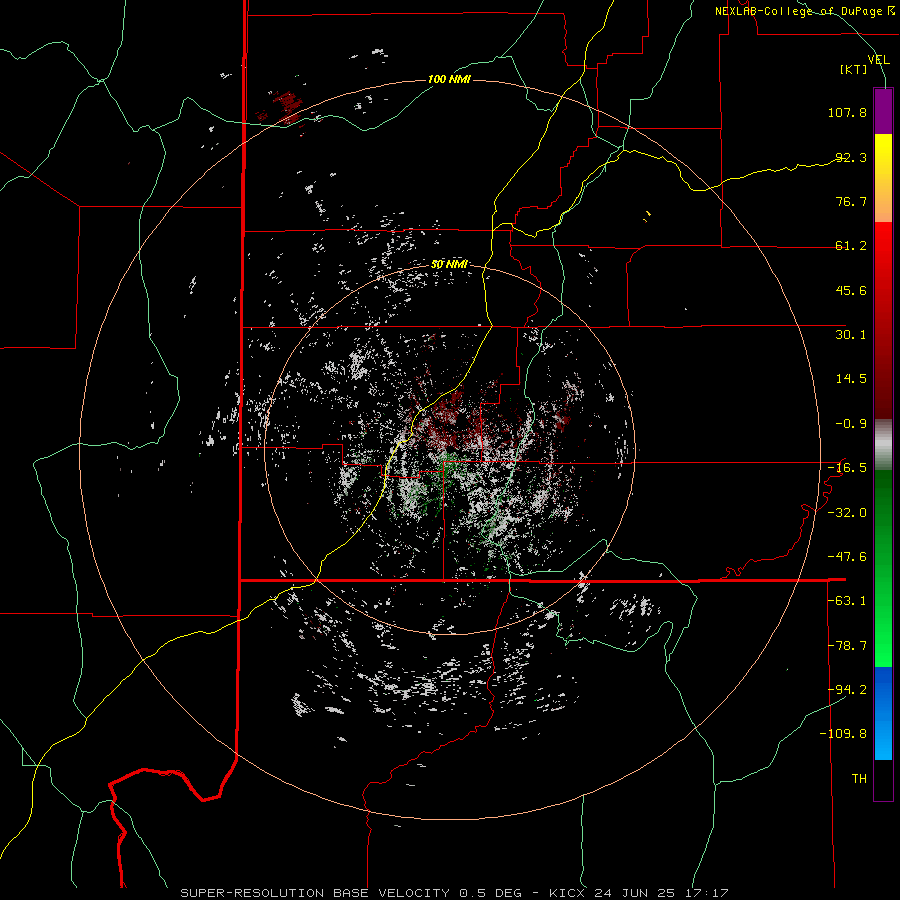Select the 30.1 velocity scale value

[851, 335]
